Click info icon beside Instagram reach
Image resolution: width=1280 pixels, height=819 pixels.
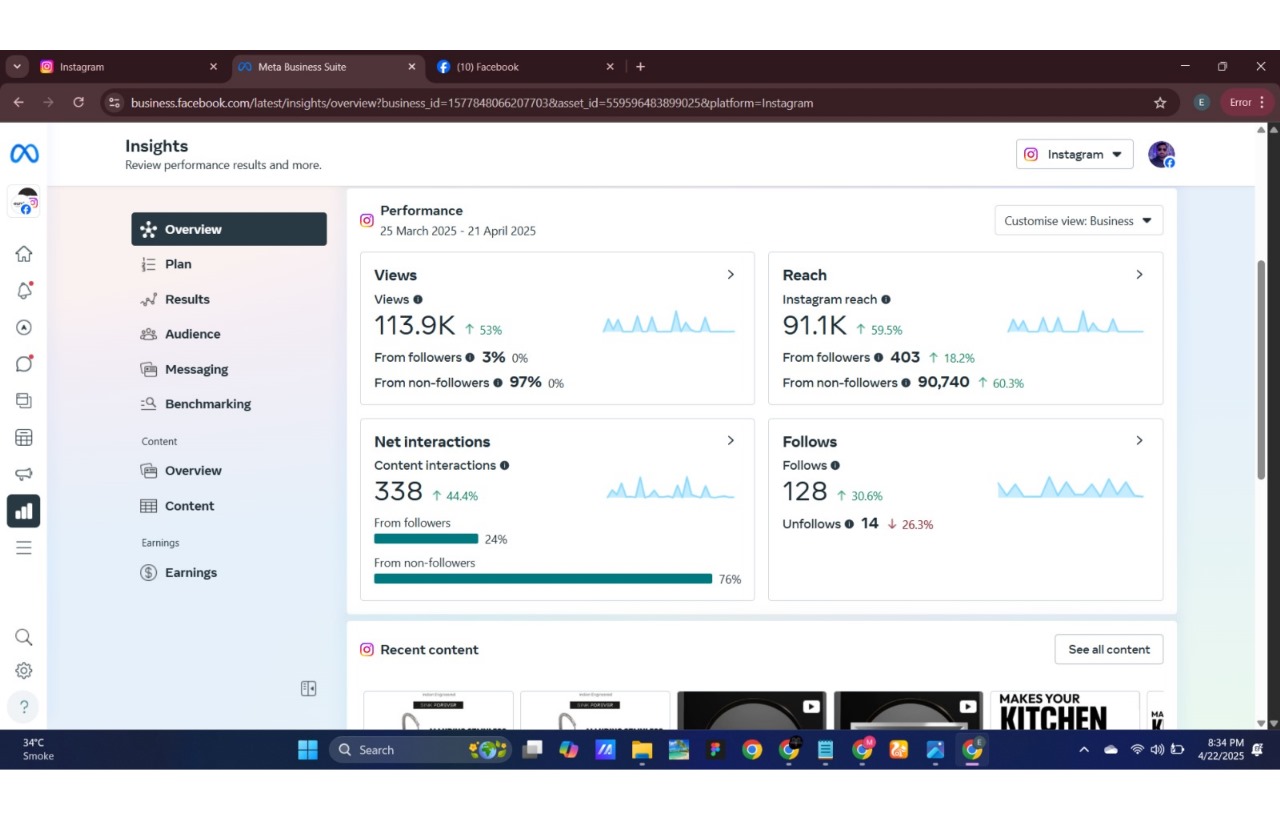pos(886,300)
